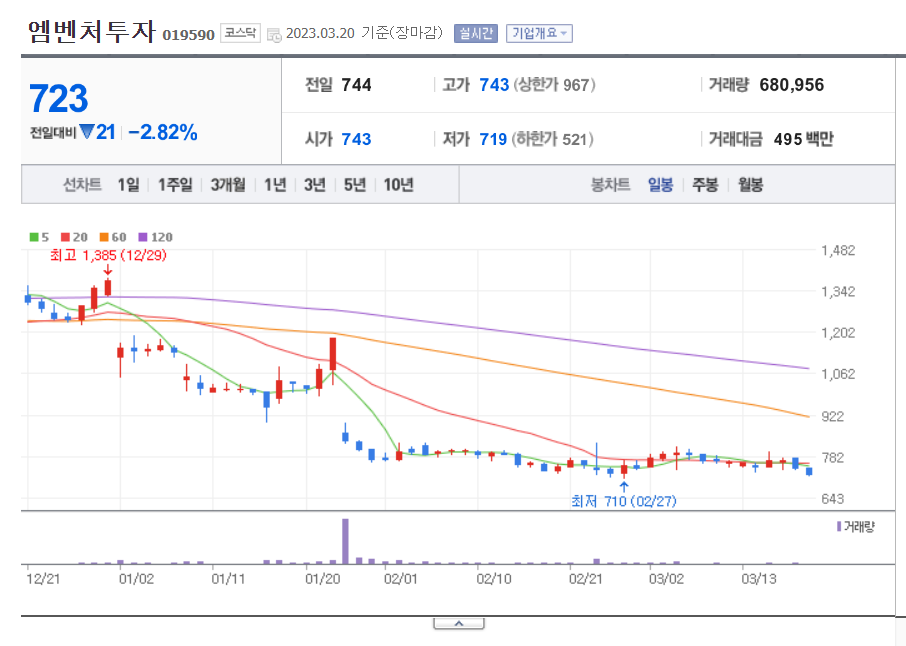Click the 03/13 date axis label
This screenshot has width=906, height=646.
coord(759,579)
